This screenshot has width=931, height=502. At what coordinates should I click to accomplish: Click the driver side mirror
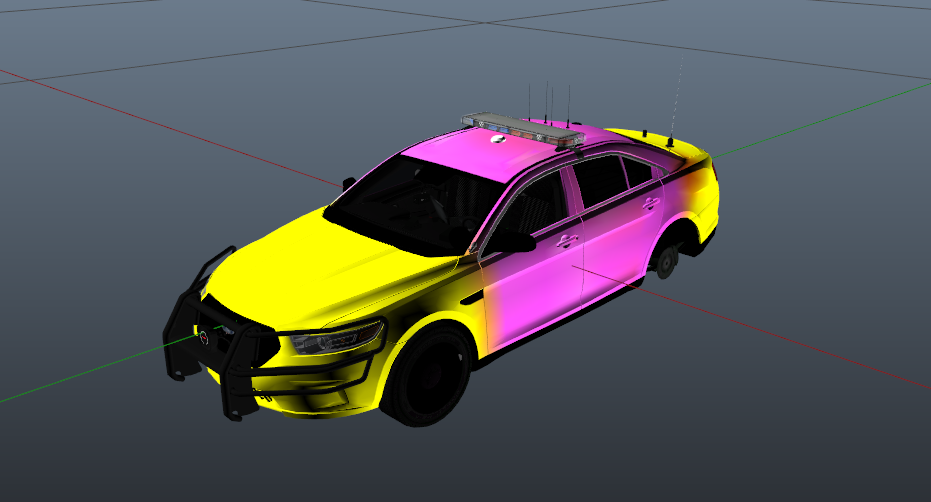(509, 241)
